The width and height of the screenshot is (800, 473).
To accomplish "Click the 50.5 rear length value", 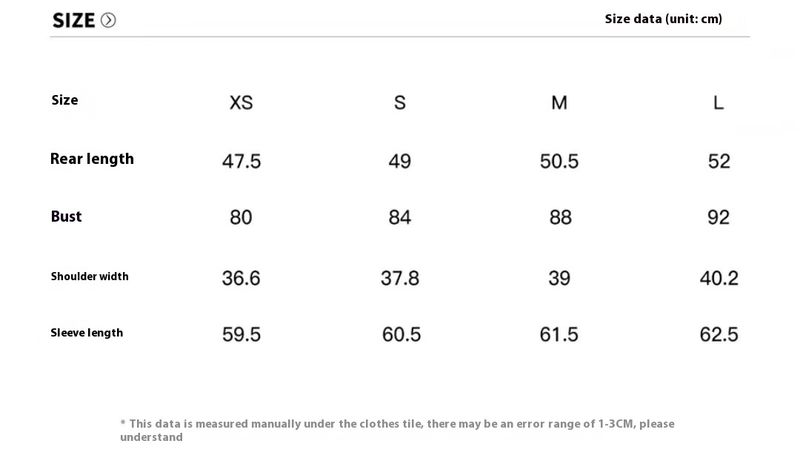I will point(559,161).
